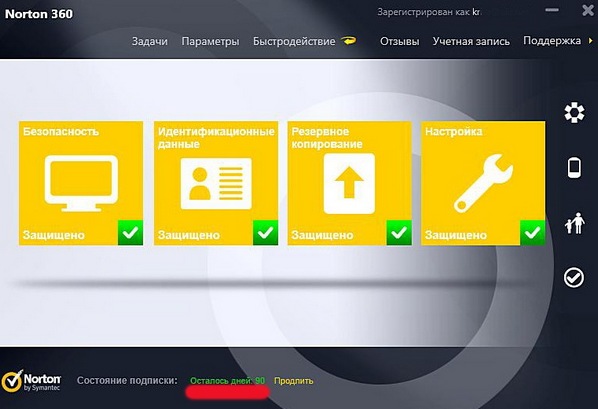Open the family parental control icon

pos(575,223)
